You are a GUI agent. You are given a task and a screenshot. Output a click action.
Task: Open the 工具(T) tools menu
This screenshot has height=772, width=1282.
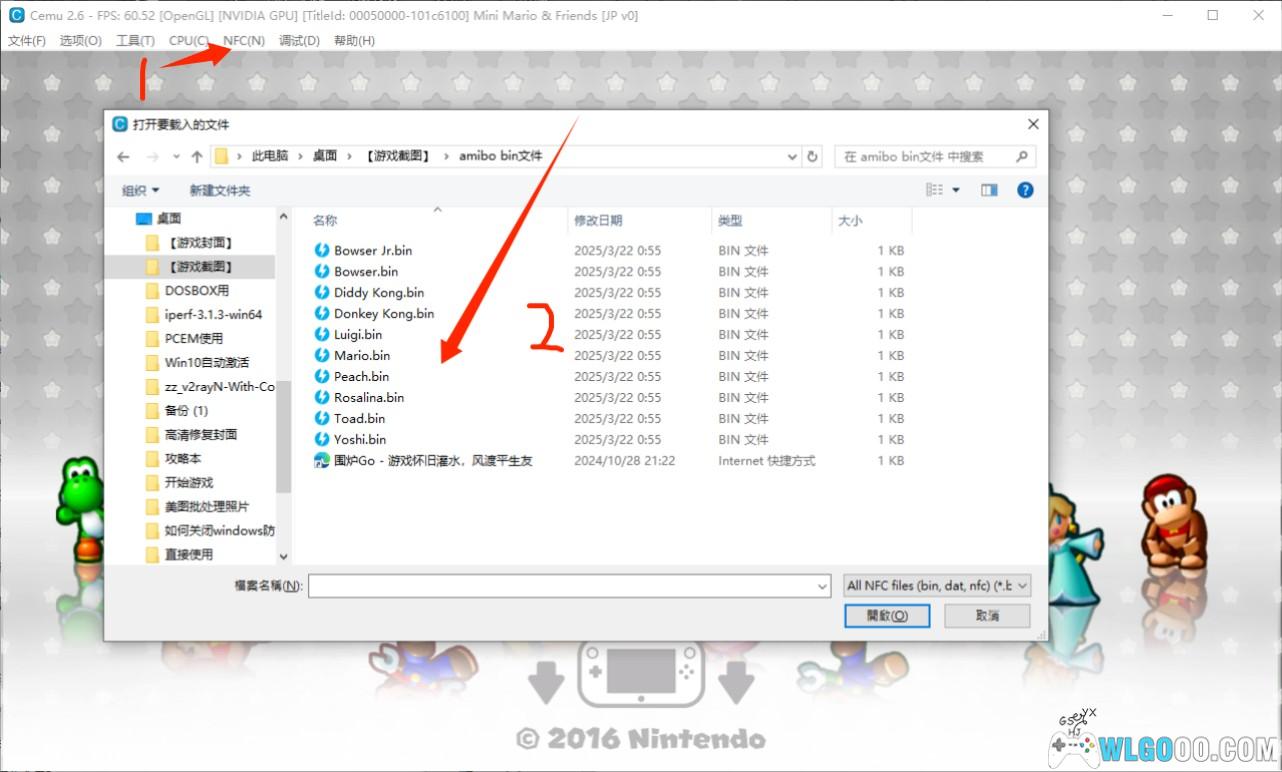[135, 41]
